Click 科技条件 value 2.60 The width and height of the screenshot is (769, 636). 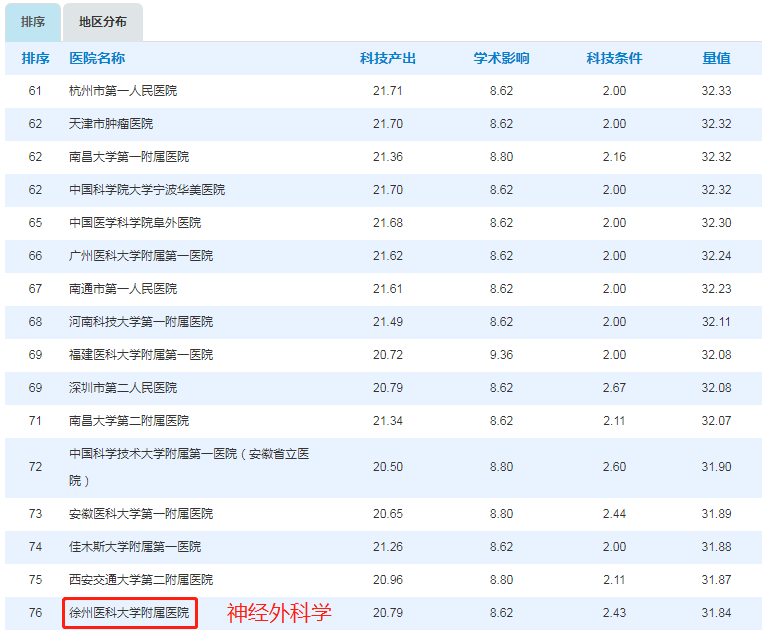point(615,467)
